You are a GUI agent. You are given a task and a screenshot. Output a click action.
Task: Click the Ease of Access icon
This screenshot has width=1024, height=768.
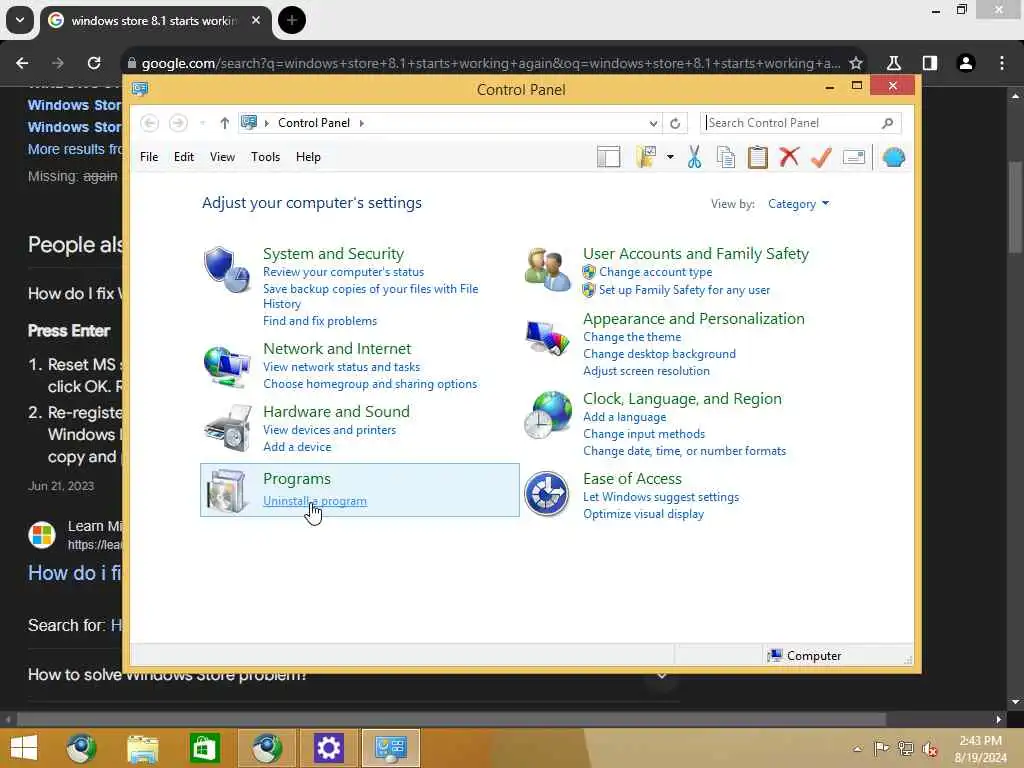click(547, 494)
